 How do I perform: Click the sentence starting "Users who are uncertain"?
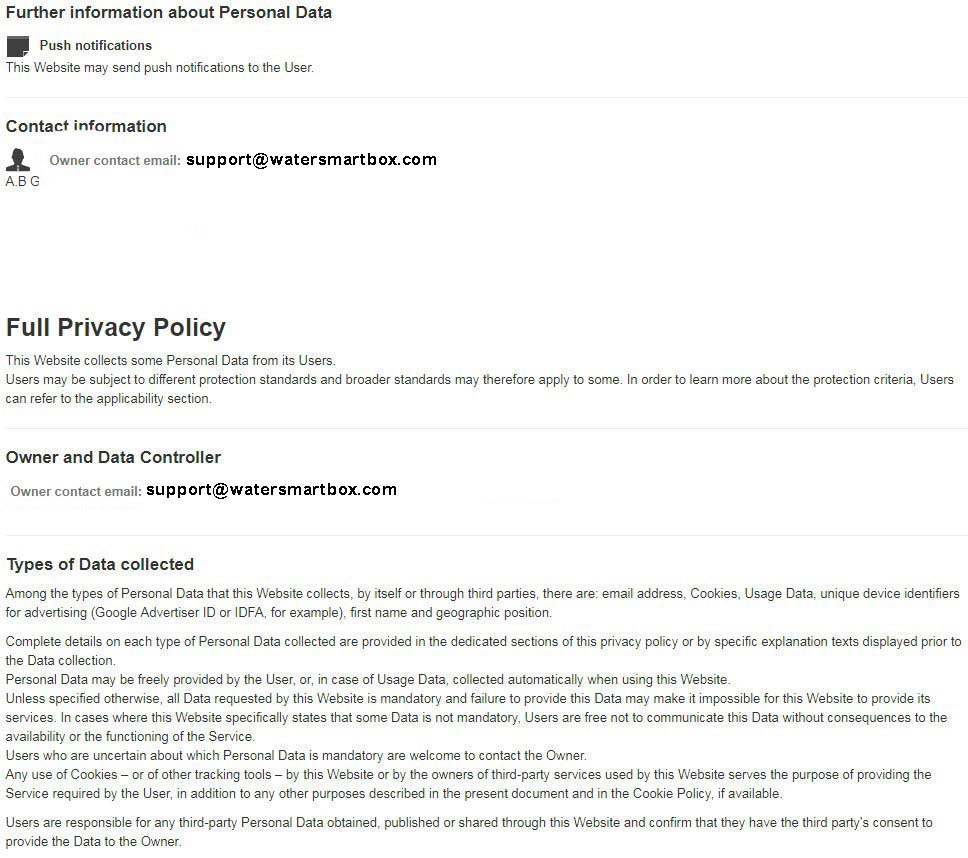coord(296,755)
